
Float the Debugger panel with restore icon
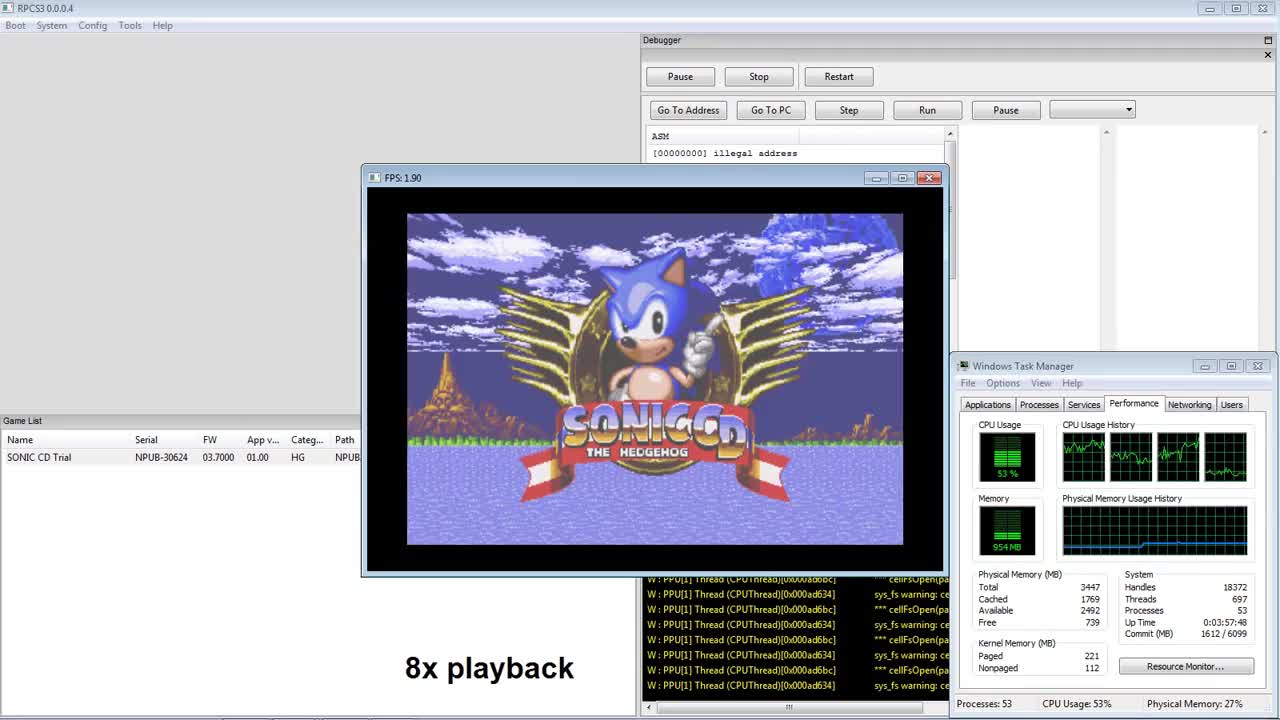tap(1267, 40)
